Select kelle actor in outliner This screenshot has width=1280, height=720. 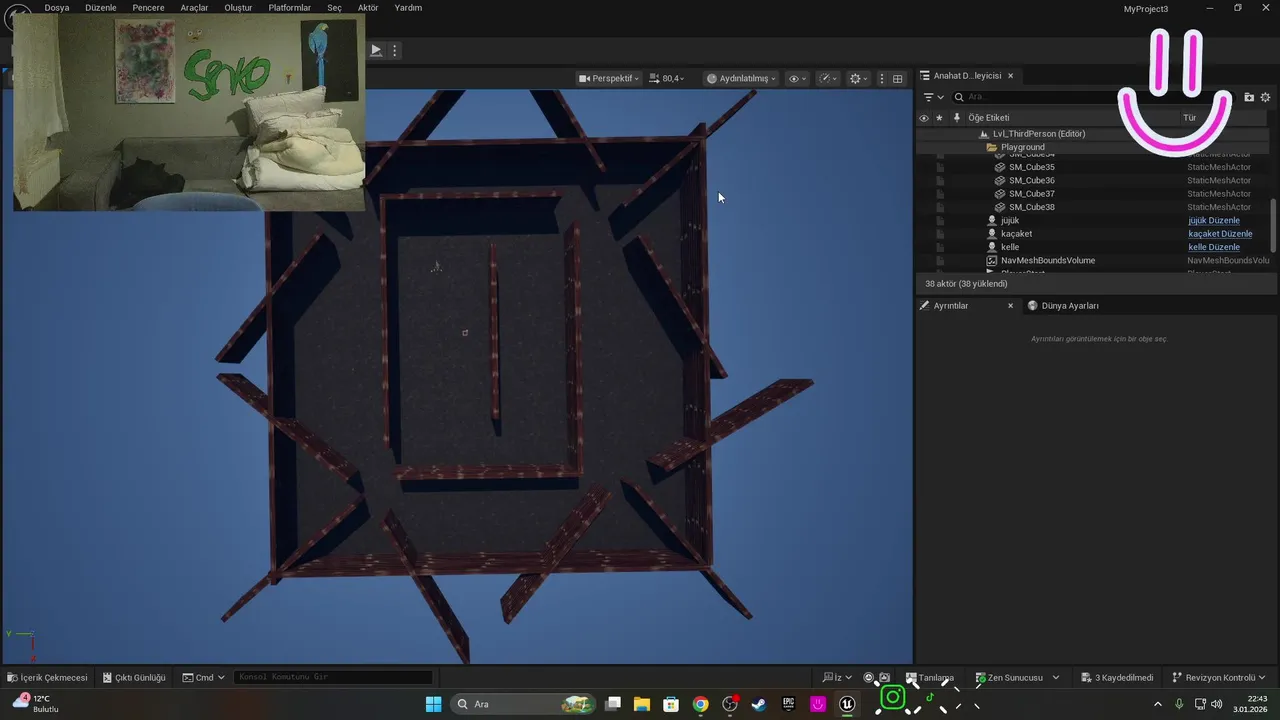1010,247
